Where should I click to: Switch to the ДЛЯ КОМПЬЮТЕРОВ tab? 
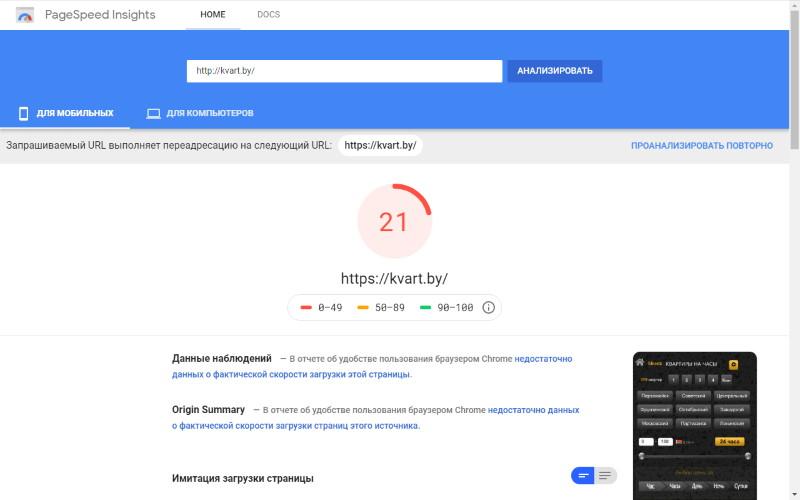[199, 113]
